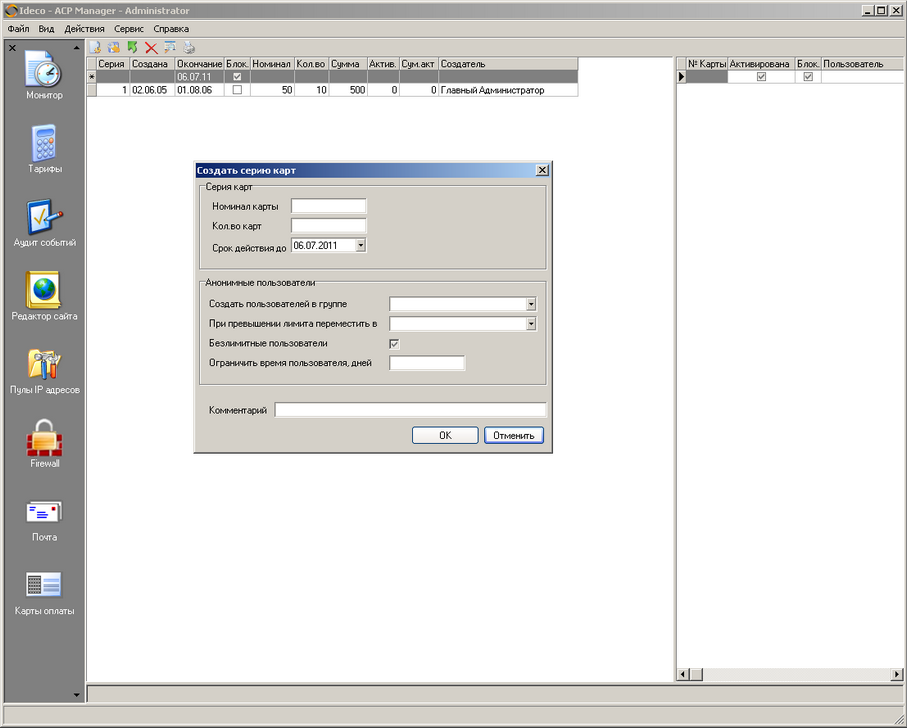Toggle Блок. checkbox for series 1 row

click(237, 90)
